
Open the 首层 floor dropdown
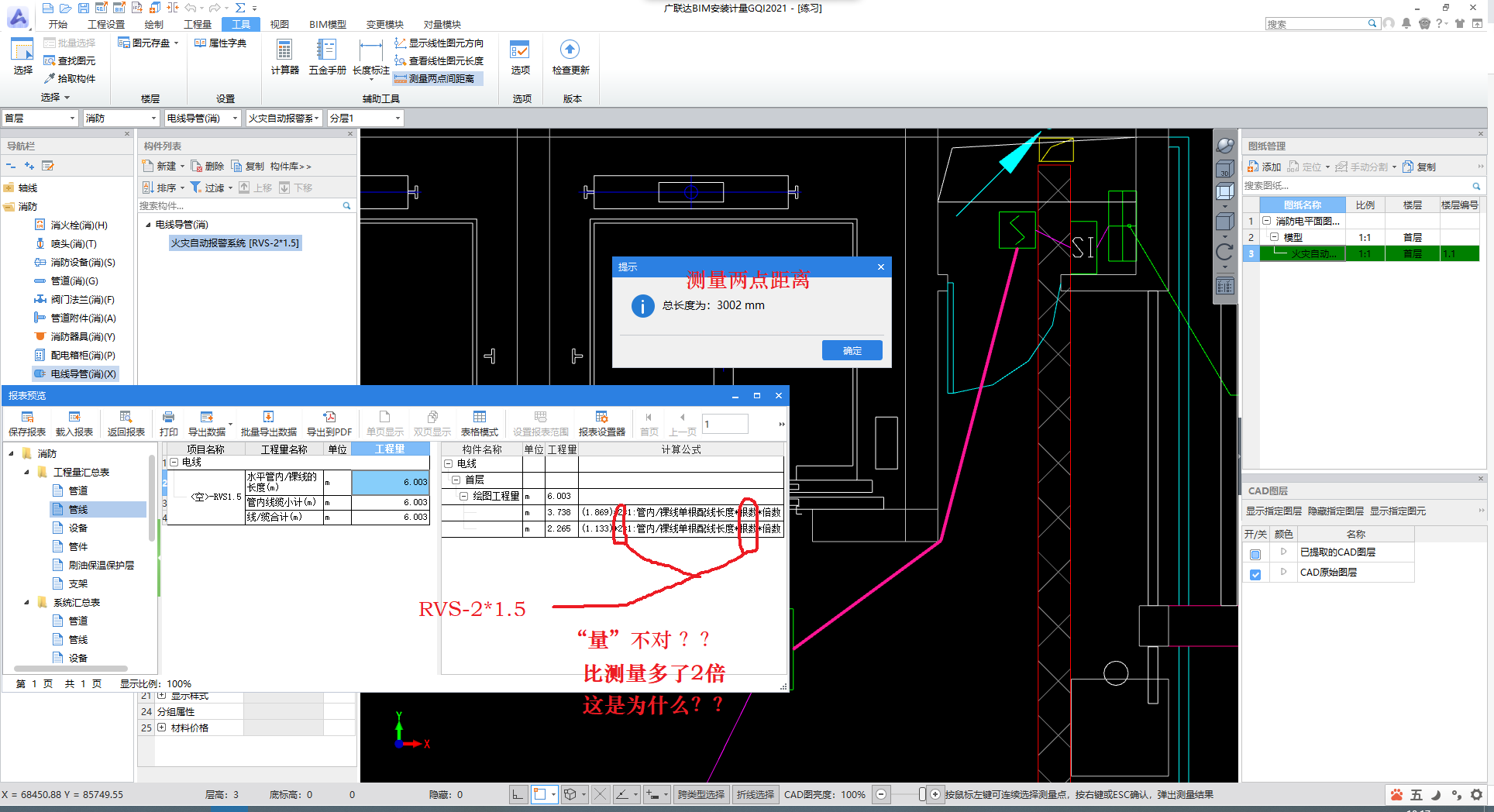pyautogui.click(x=40, y=118)
